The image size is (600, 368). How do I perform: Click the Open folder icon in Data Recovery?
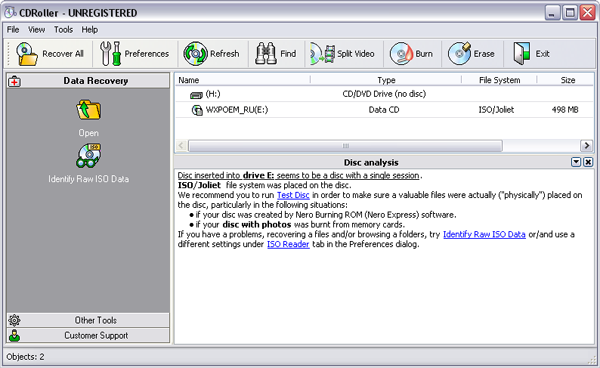pos(88,110)
